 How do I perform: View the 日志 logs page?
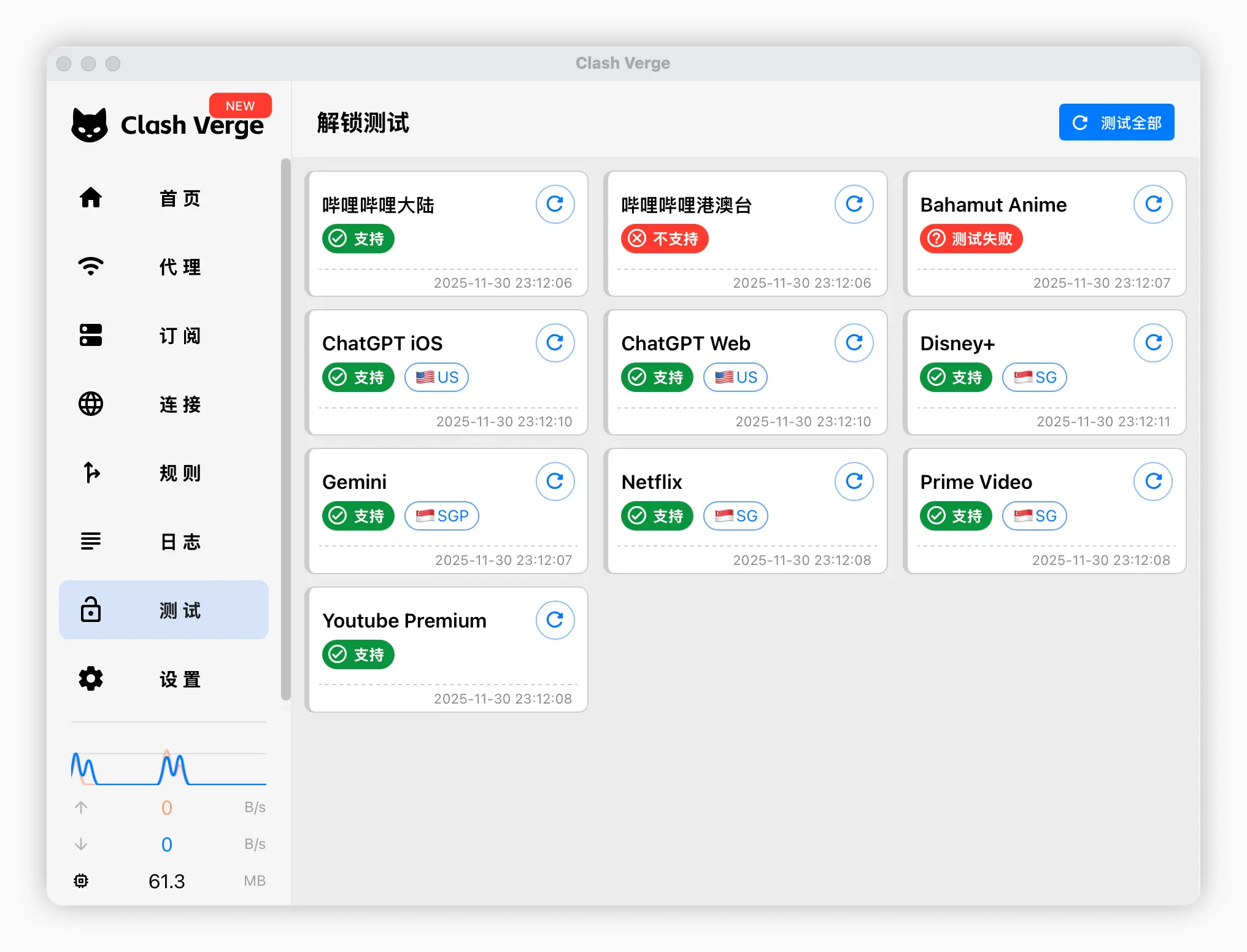pos(163,542)
